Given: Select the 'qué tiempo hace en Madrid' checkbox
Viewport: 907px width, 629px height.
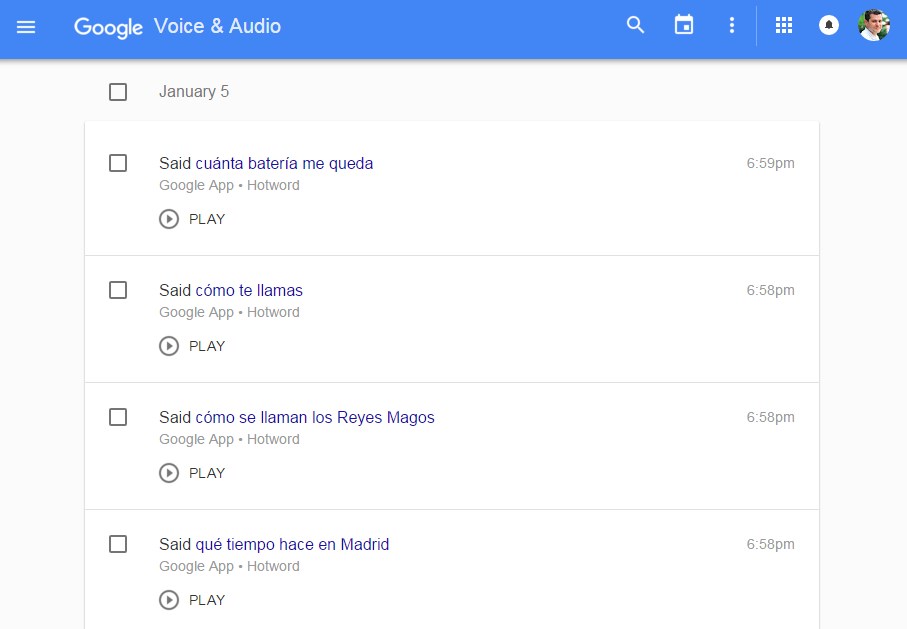Looking at the screenshot, I should (x=118, y=544).
